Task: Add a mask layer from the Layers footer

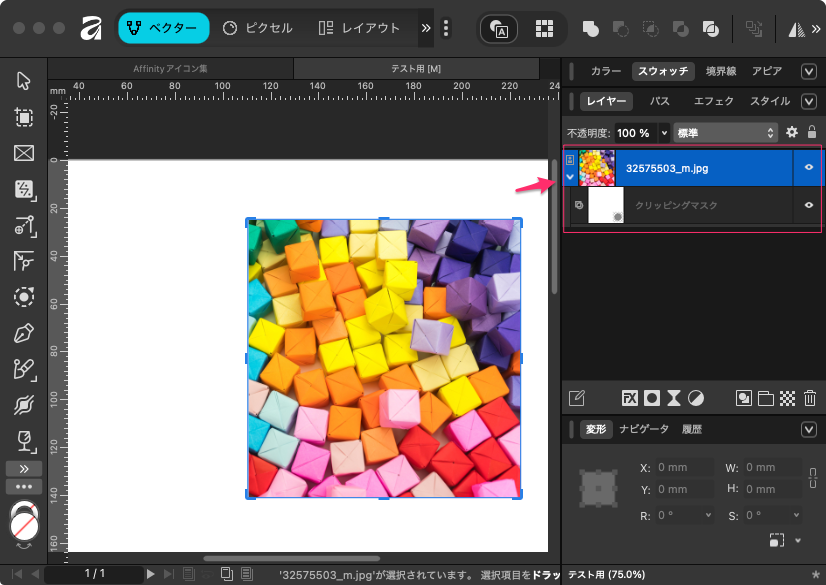Action: click(652, 398)
